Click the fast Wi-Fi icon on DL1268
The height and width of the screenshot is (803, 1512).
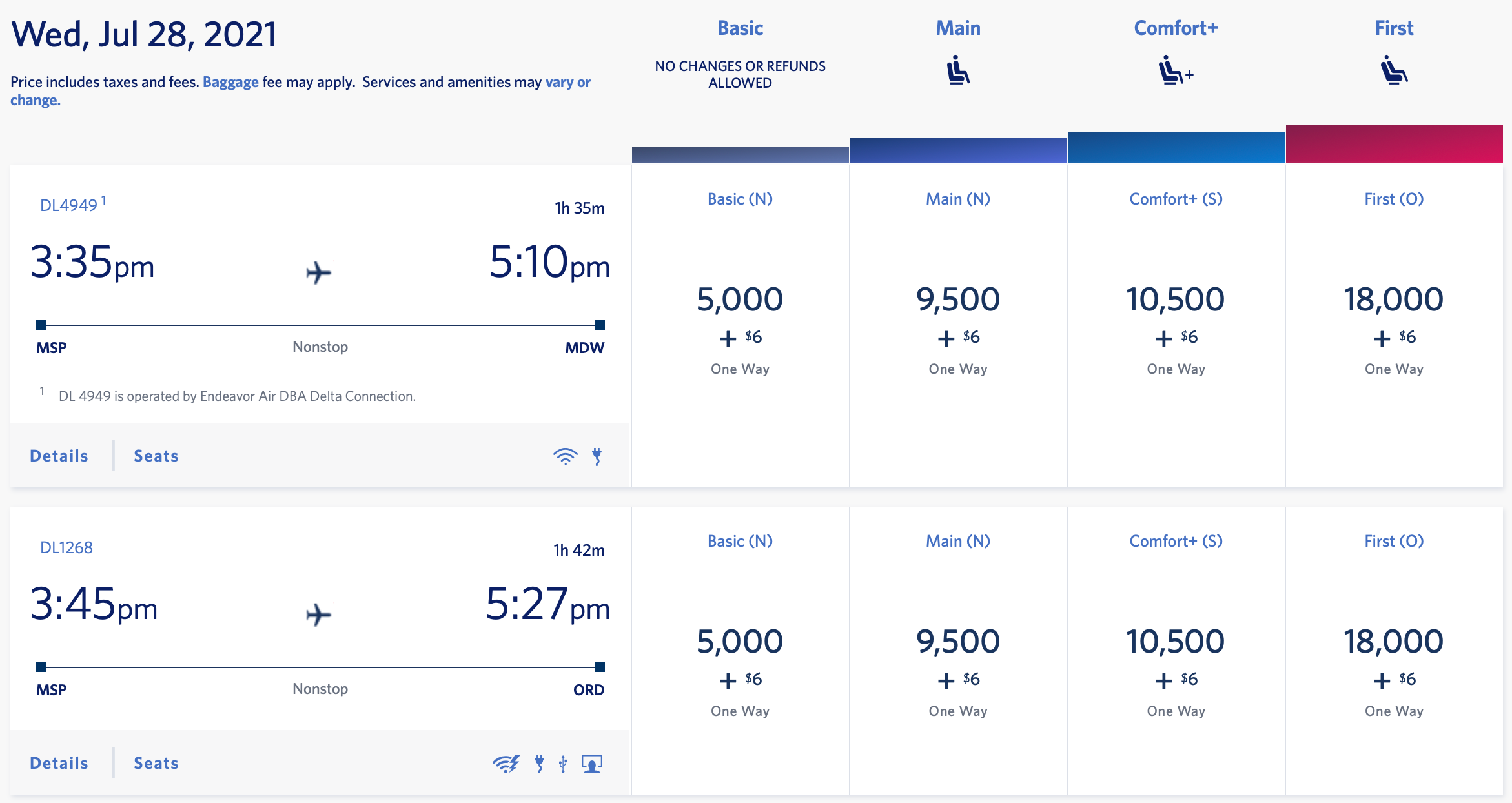(506, 764)
